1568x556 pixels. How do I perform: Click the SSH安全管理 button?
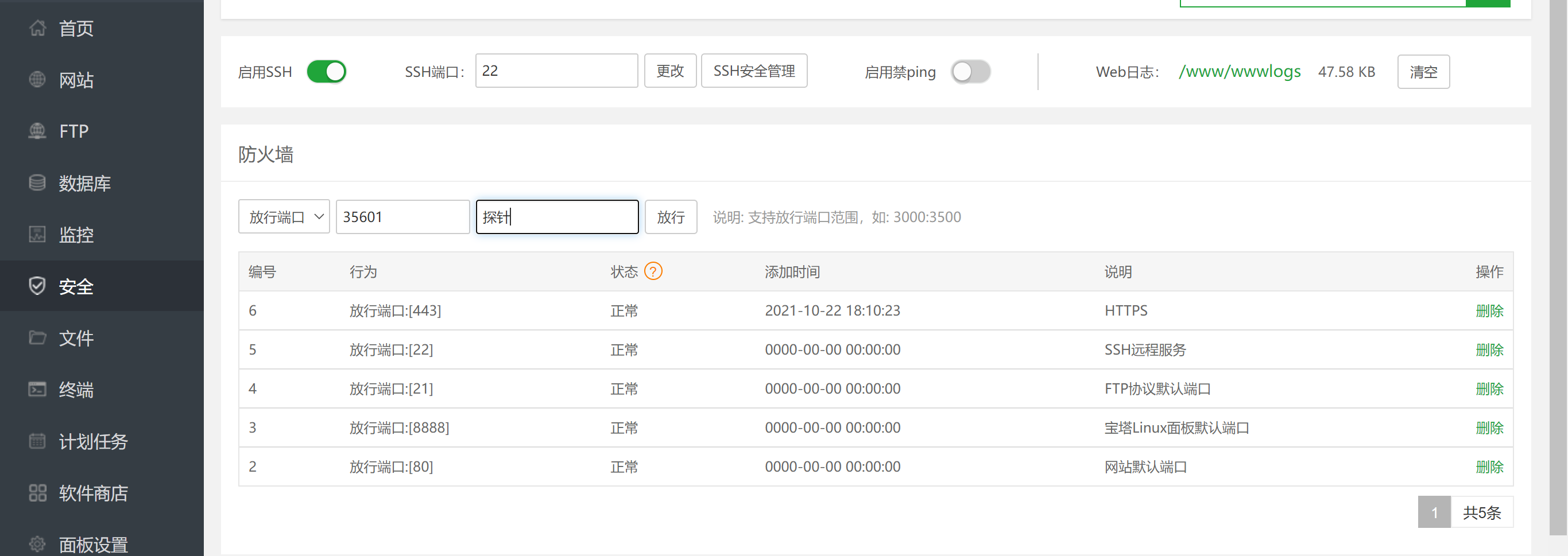(x=753, y=71)
